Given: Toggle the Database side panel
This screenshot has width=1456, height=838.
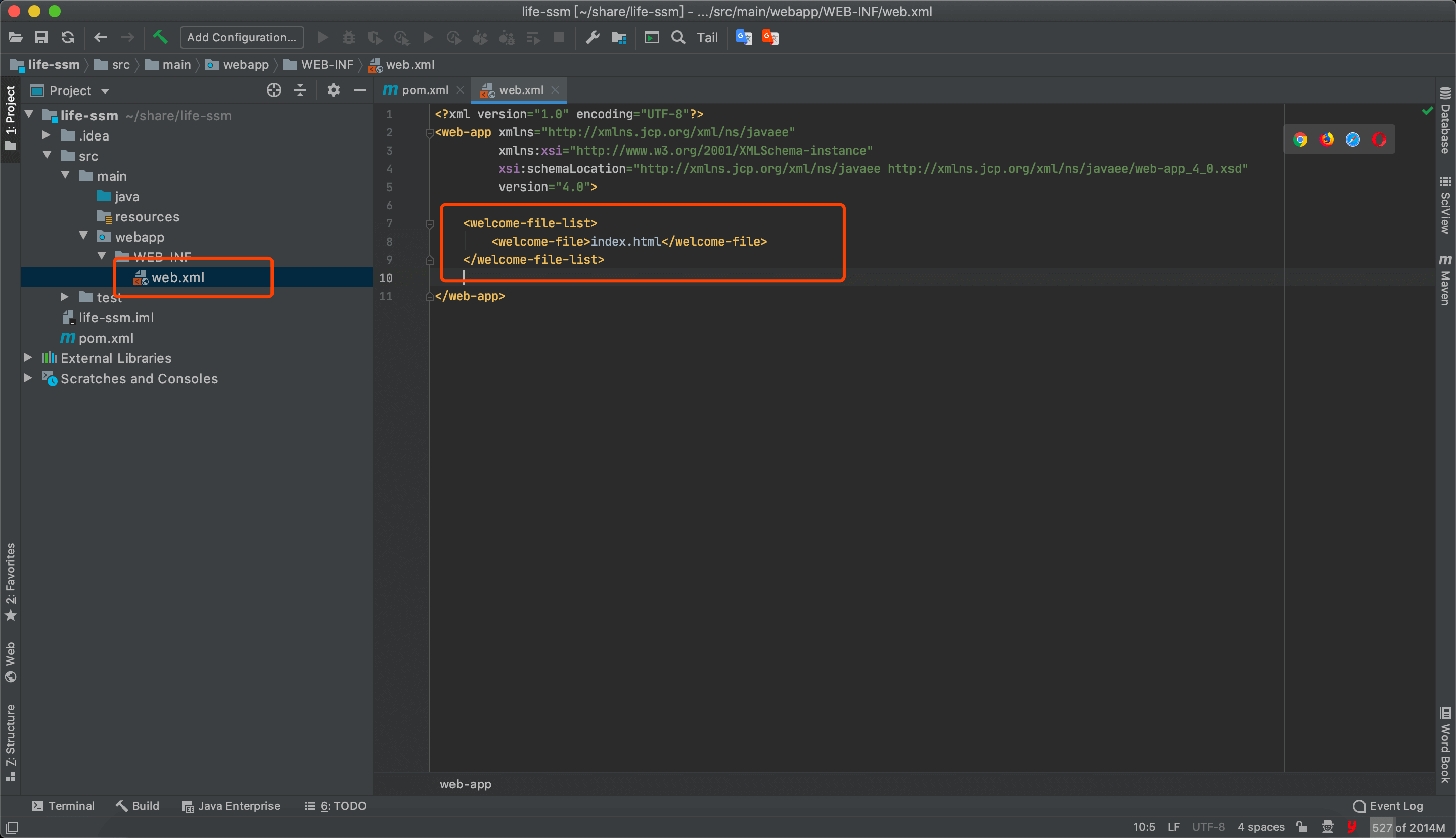Looking at the screenshot, I should point(1445,121).
